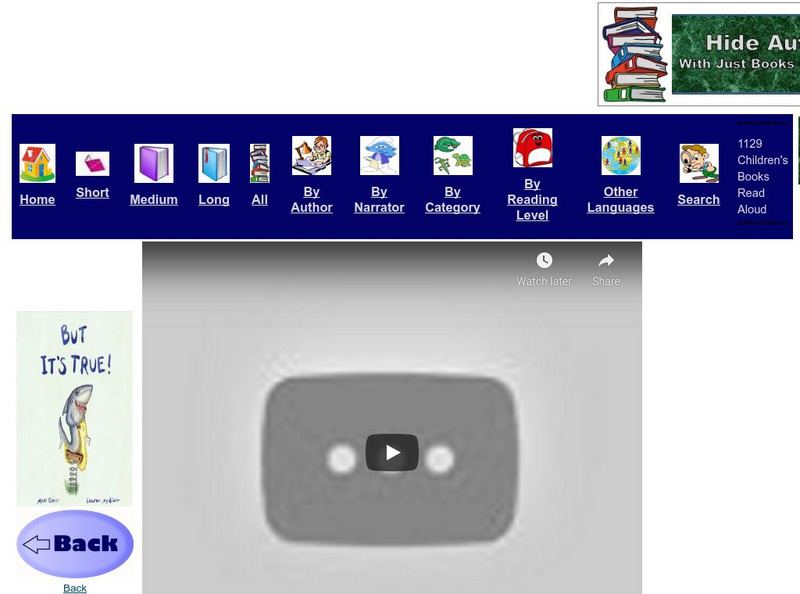Click the Back link below the oval button
The image size is (800, 594).
[x=73, y=587]
